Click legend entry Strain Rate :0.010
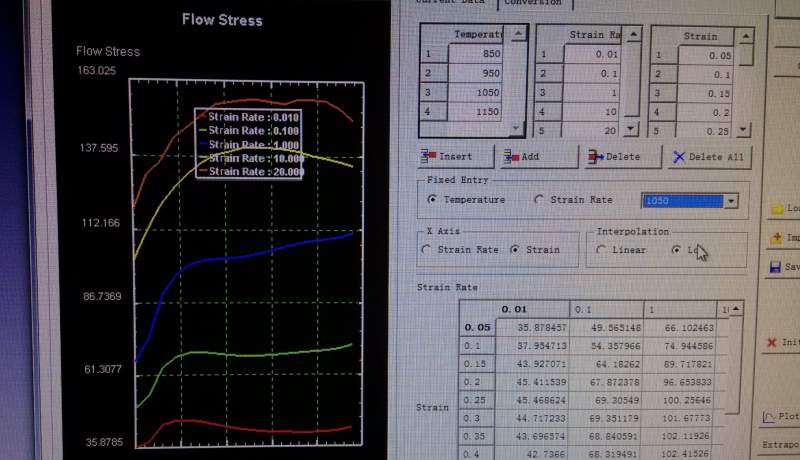Viewport: 800px width, 460px height. click(249, 117)
